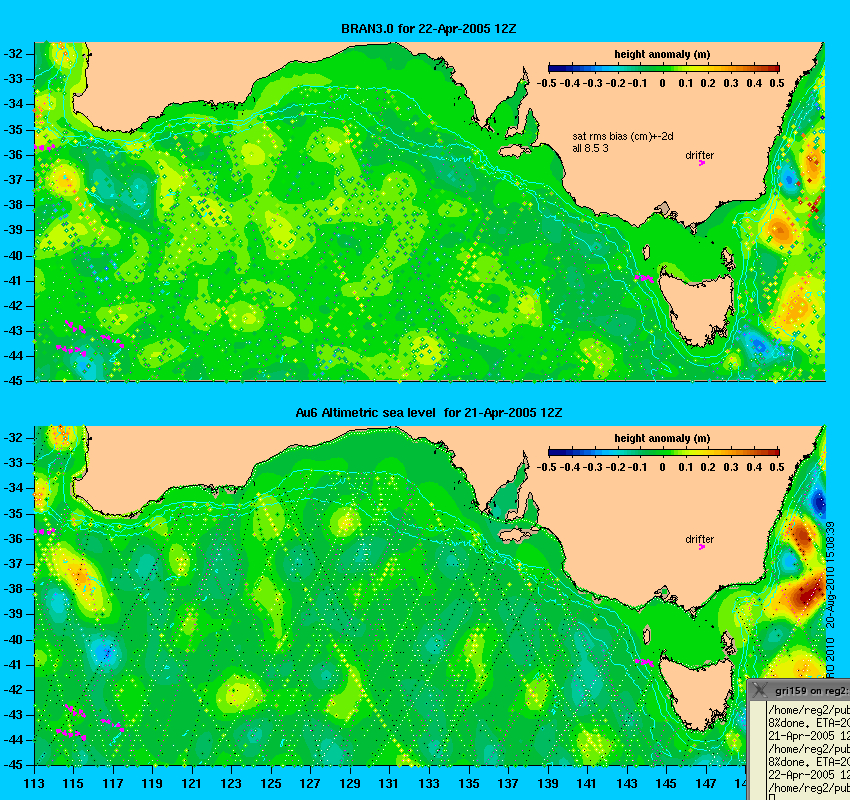Click the first '/home/reg2/pub' line in the terminal
850x800 pixels.
coord(808,710)
